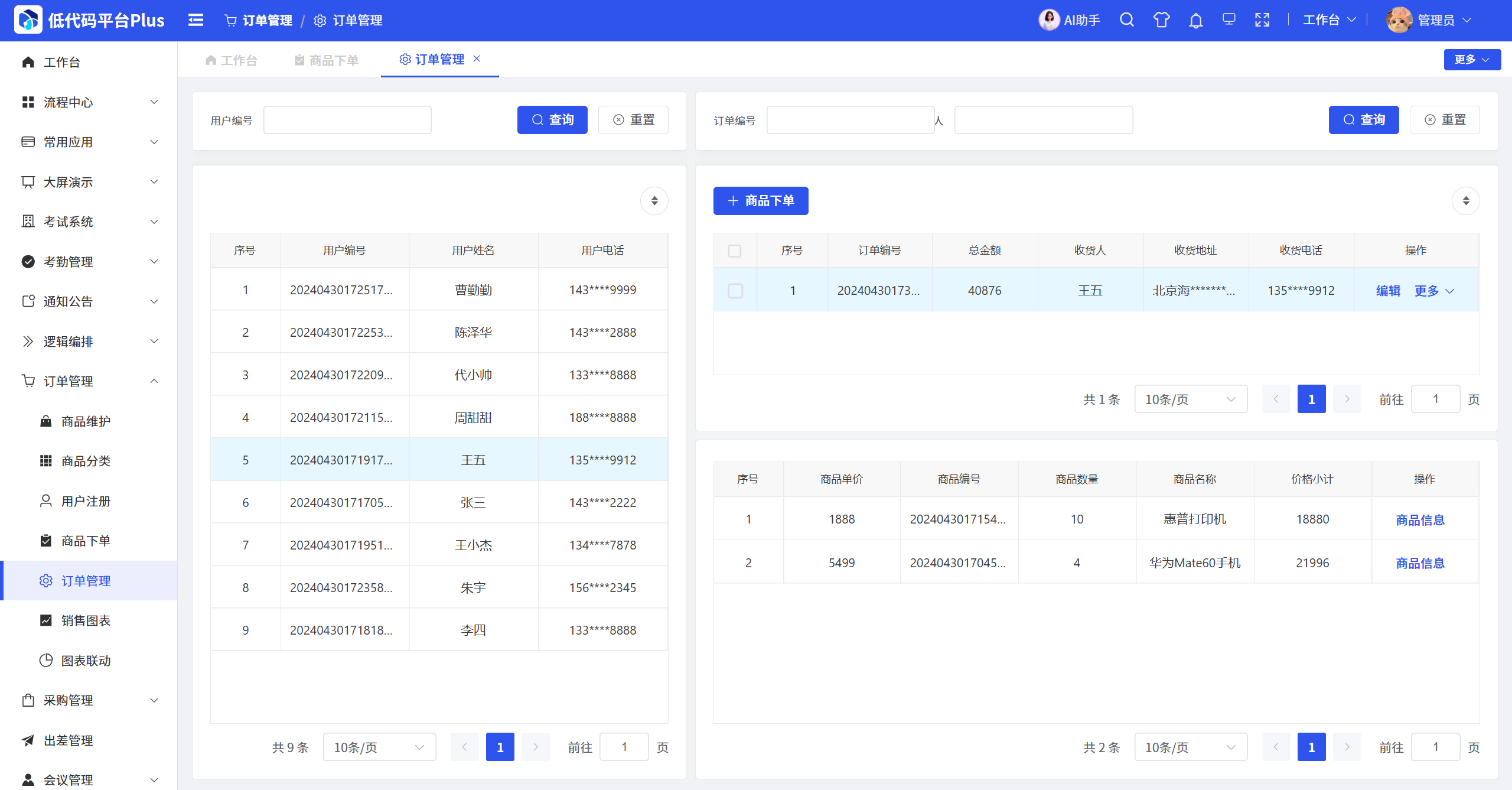Click the sidebar collapse hamburger icon

[x=195, y=20]
